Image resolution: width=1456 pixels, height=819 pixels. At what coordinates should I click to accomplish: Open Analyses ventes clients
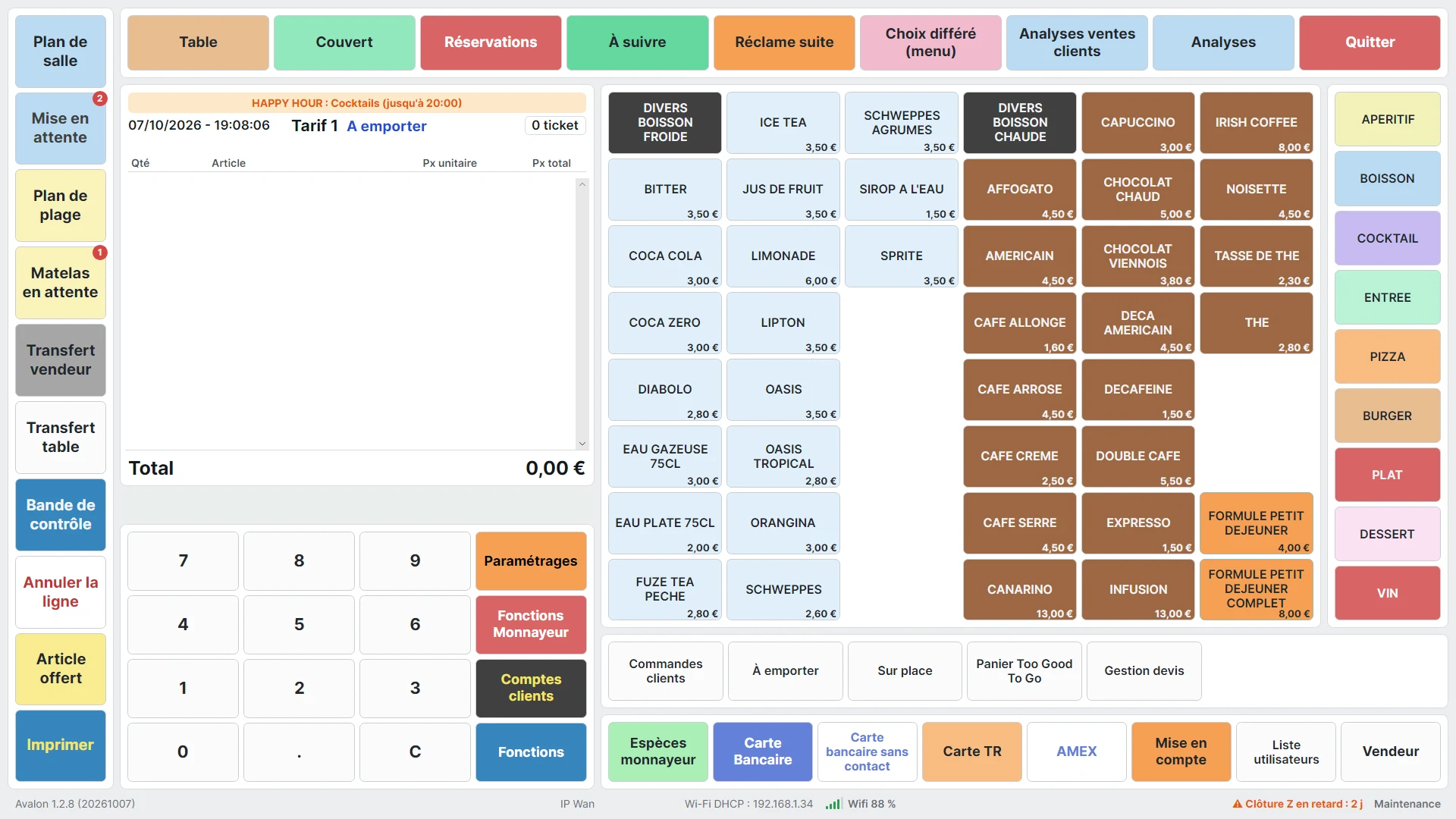coord(1077,42)
